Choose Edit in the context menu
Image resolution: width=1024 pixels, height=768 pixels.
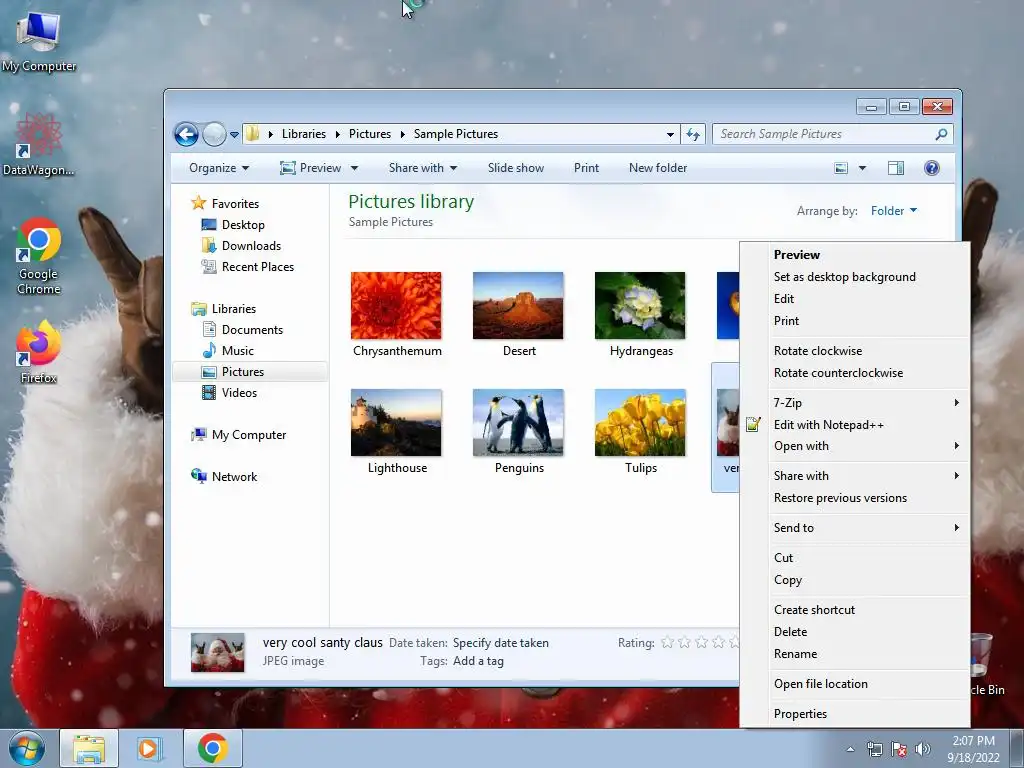click(x=854, y=298)
